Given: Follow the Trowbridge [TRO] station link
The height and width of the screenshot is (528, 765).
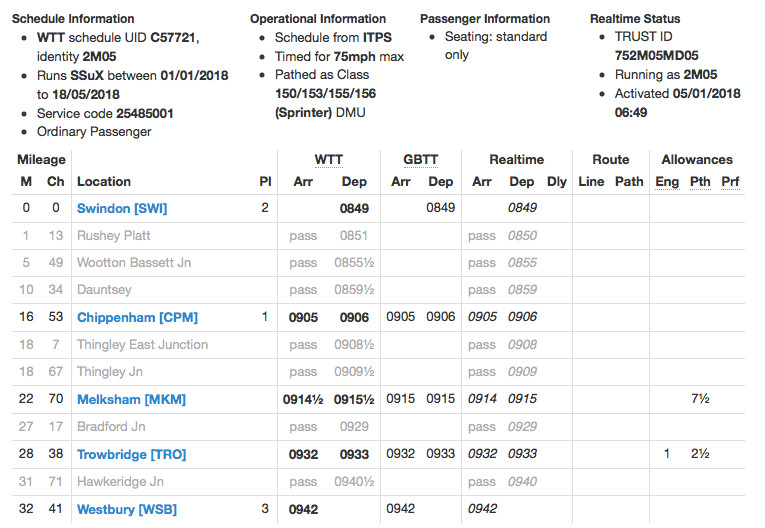Looking at the screenshot, I should pos(131,454).
